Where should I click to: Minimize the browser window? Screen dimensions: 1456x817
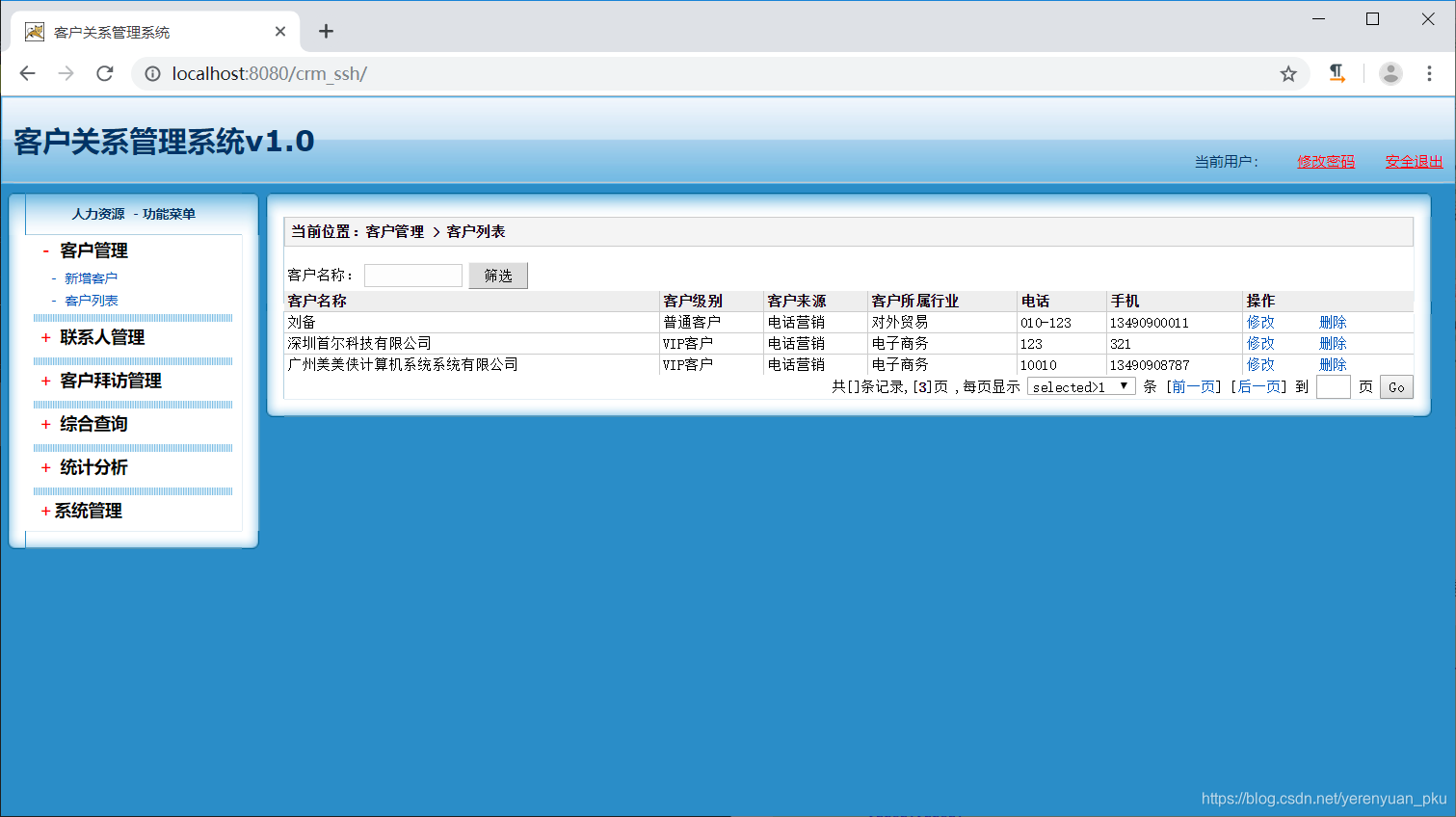(1318, 19)
